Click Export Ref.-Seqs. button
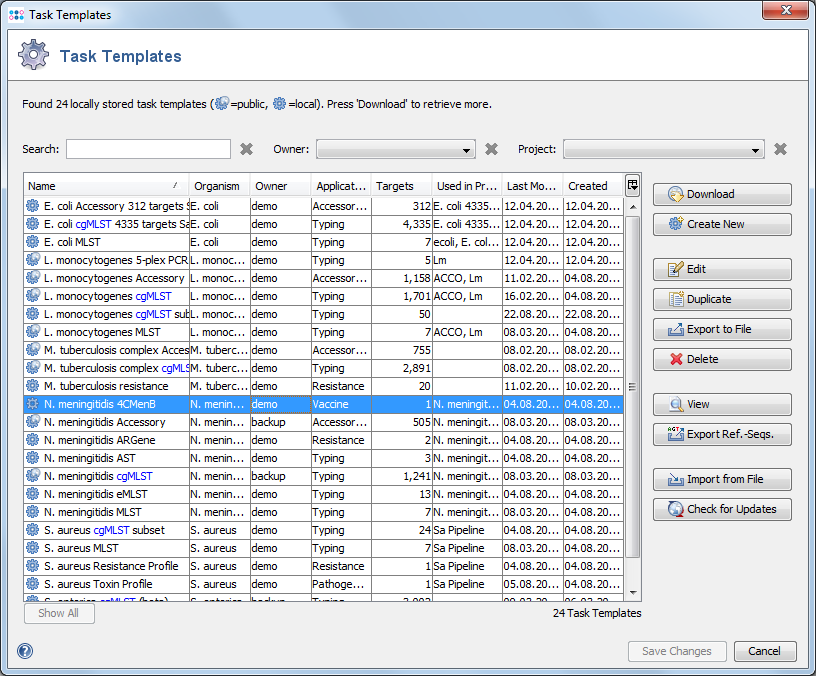 click(722, 434)
